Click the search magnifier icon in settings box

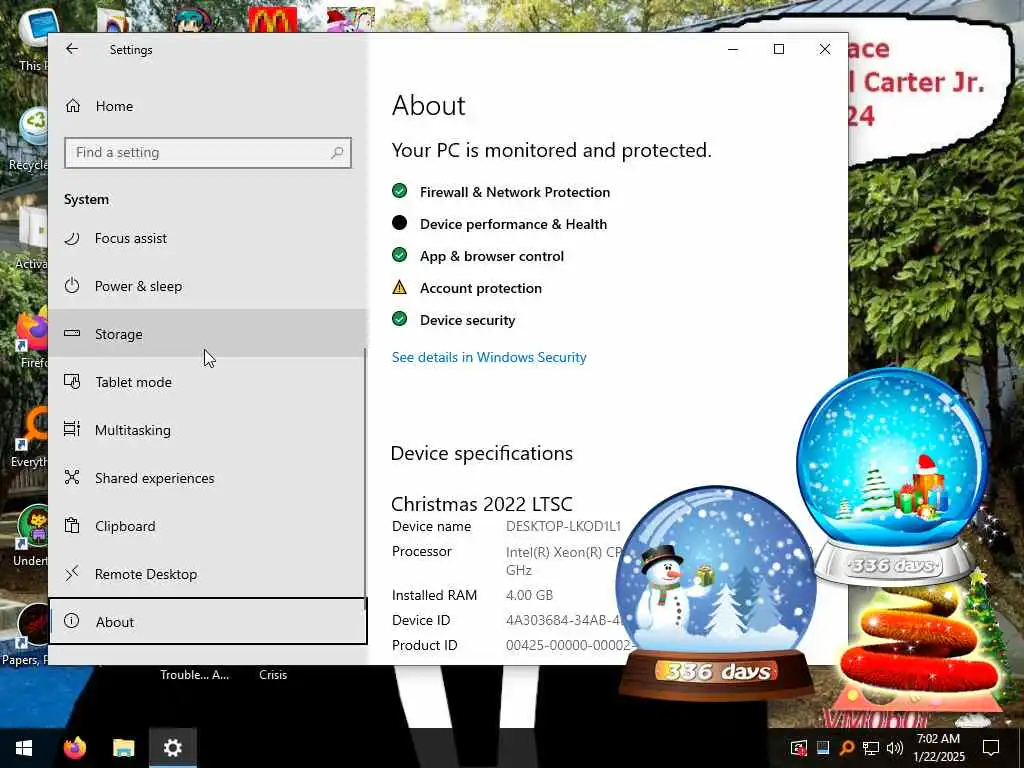(337, 153)
